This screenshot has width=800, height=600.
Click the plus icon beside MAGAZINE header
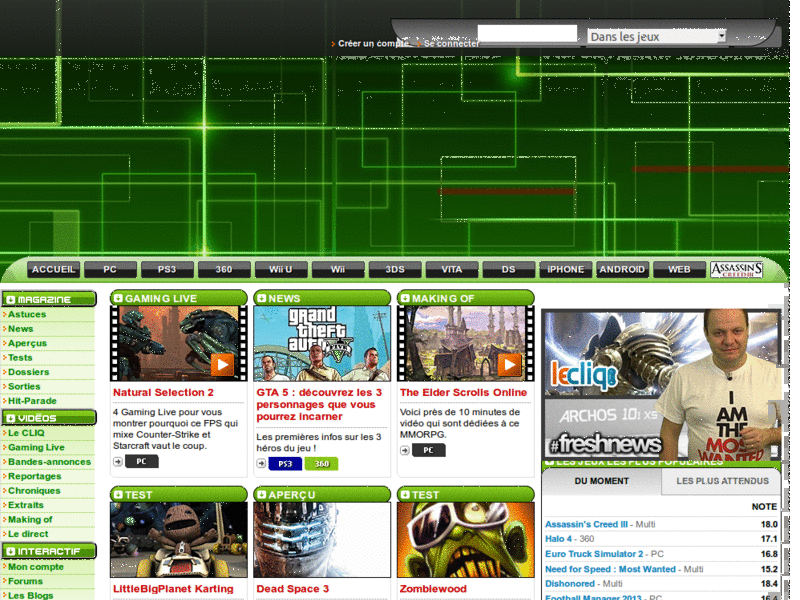[11, 299]
